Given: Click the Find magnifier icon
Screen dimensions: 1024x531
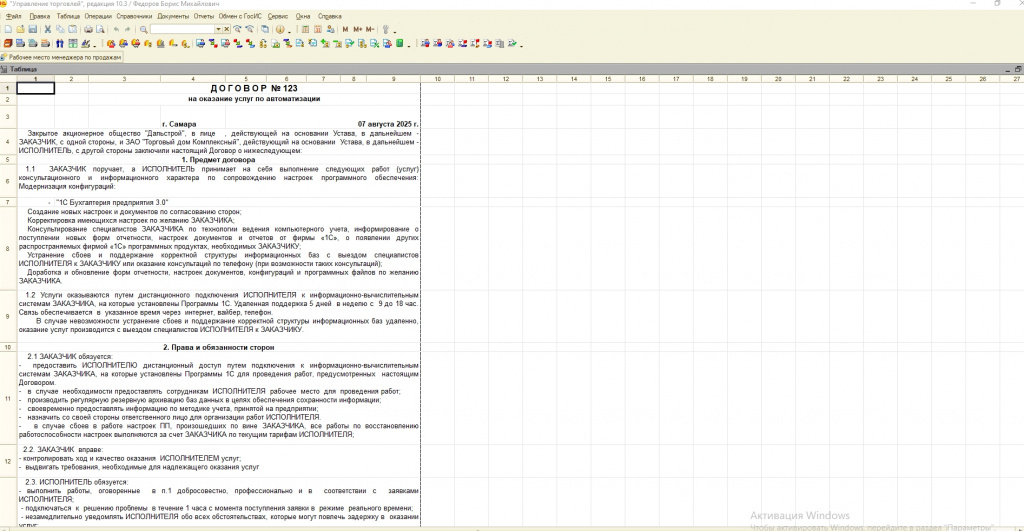Looking at the screenshot, I should [144, 29].
